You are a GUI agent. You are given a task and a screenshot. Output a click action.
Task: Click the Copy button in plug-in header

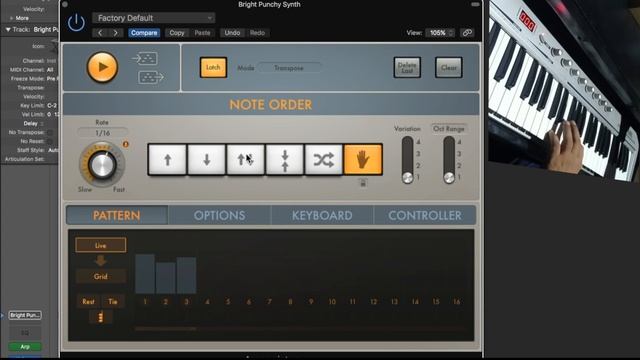click(x=177, y=33)
